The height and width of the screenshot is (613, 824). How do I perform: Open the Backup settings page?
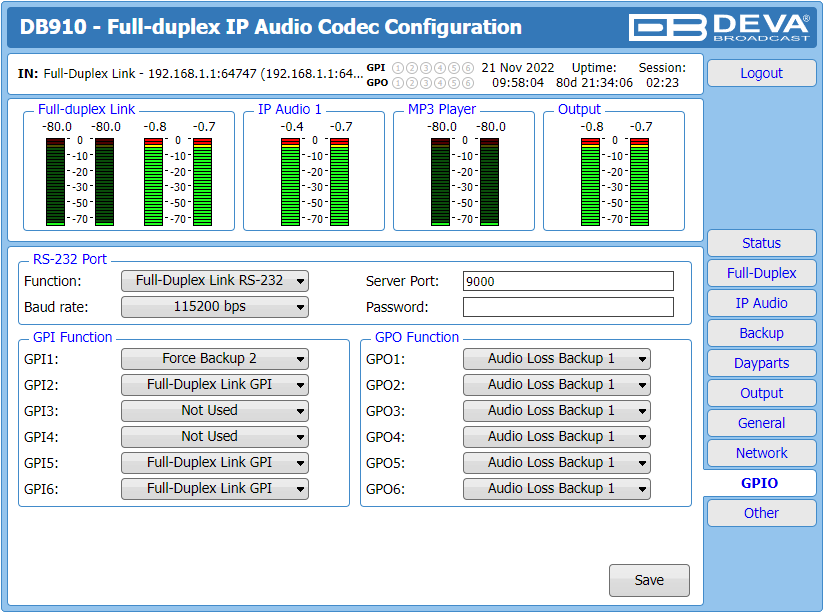tap(761, 333)
